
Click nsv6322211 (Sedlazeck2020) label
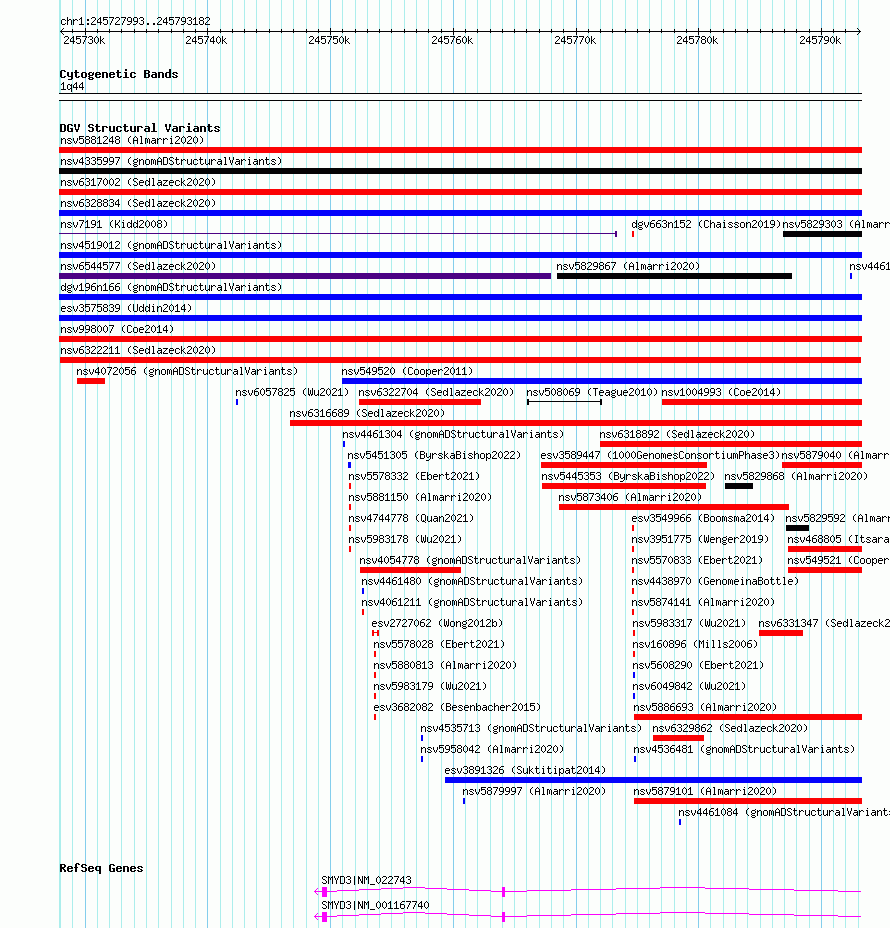138,350
